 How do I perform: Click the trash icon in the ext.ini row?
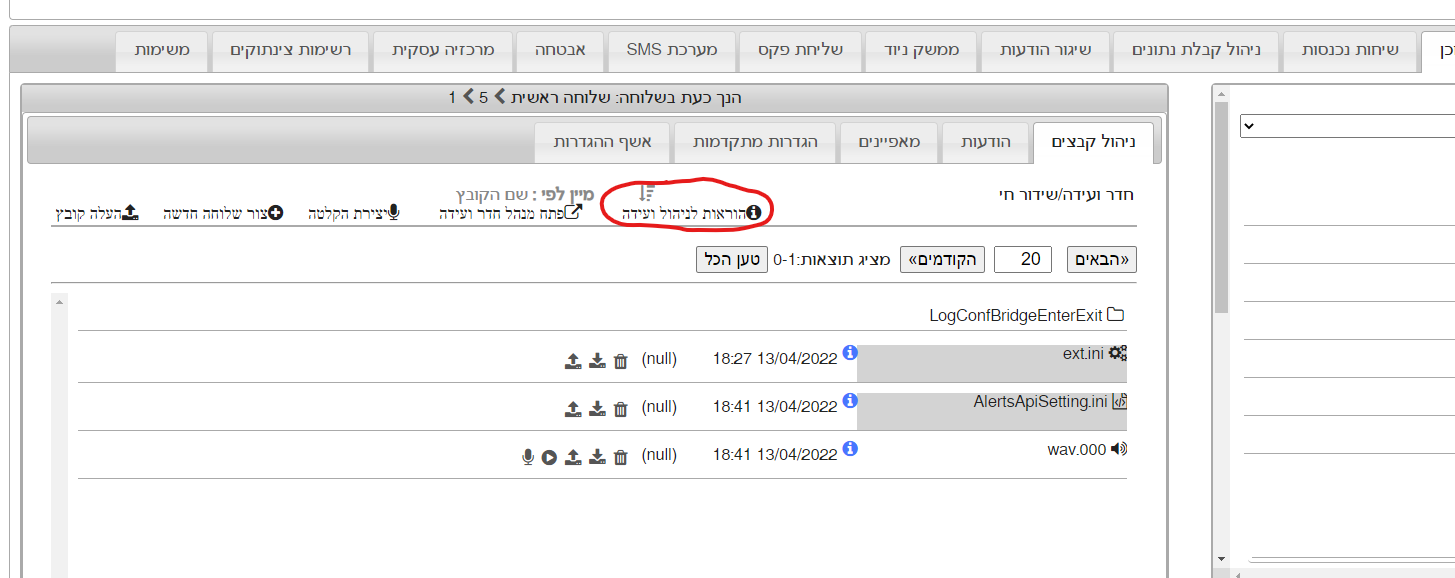[x=620, y=361]
